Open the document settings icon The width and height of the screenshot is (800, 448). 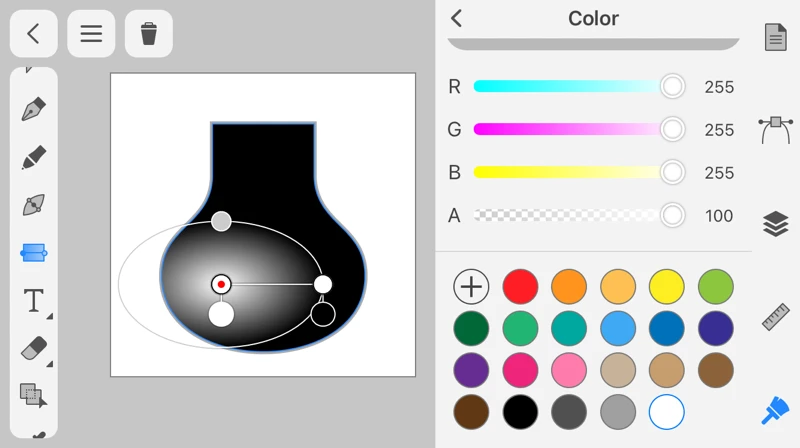775,38
